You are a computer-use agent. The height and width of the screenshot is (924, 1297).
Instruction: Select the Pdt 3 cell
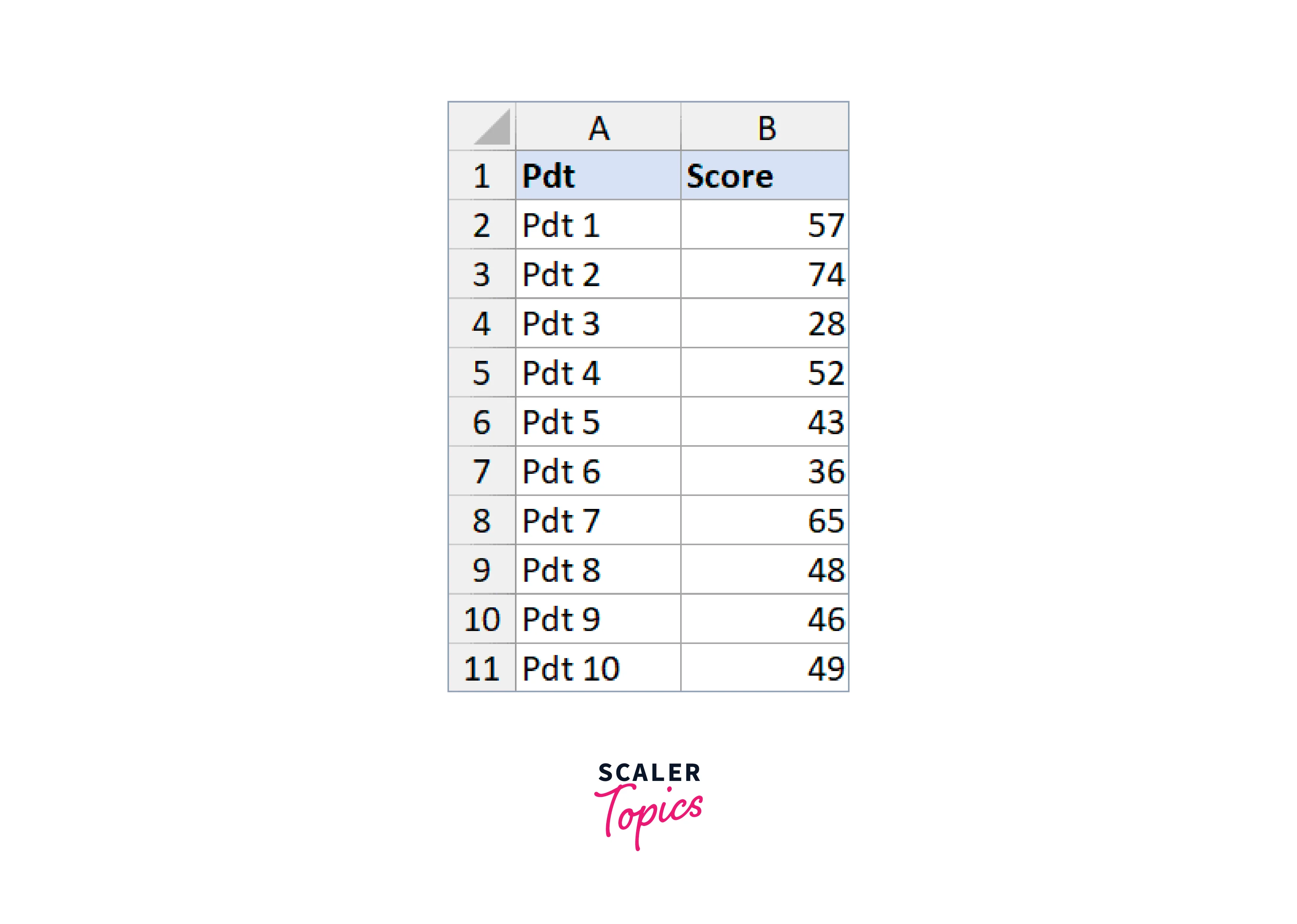click(x=598, y=324)
